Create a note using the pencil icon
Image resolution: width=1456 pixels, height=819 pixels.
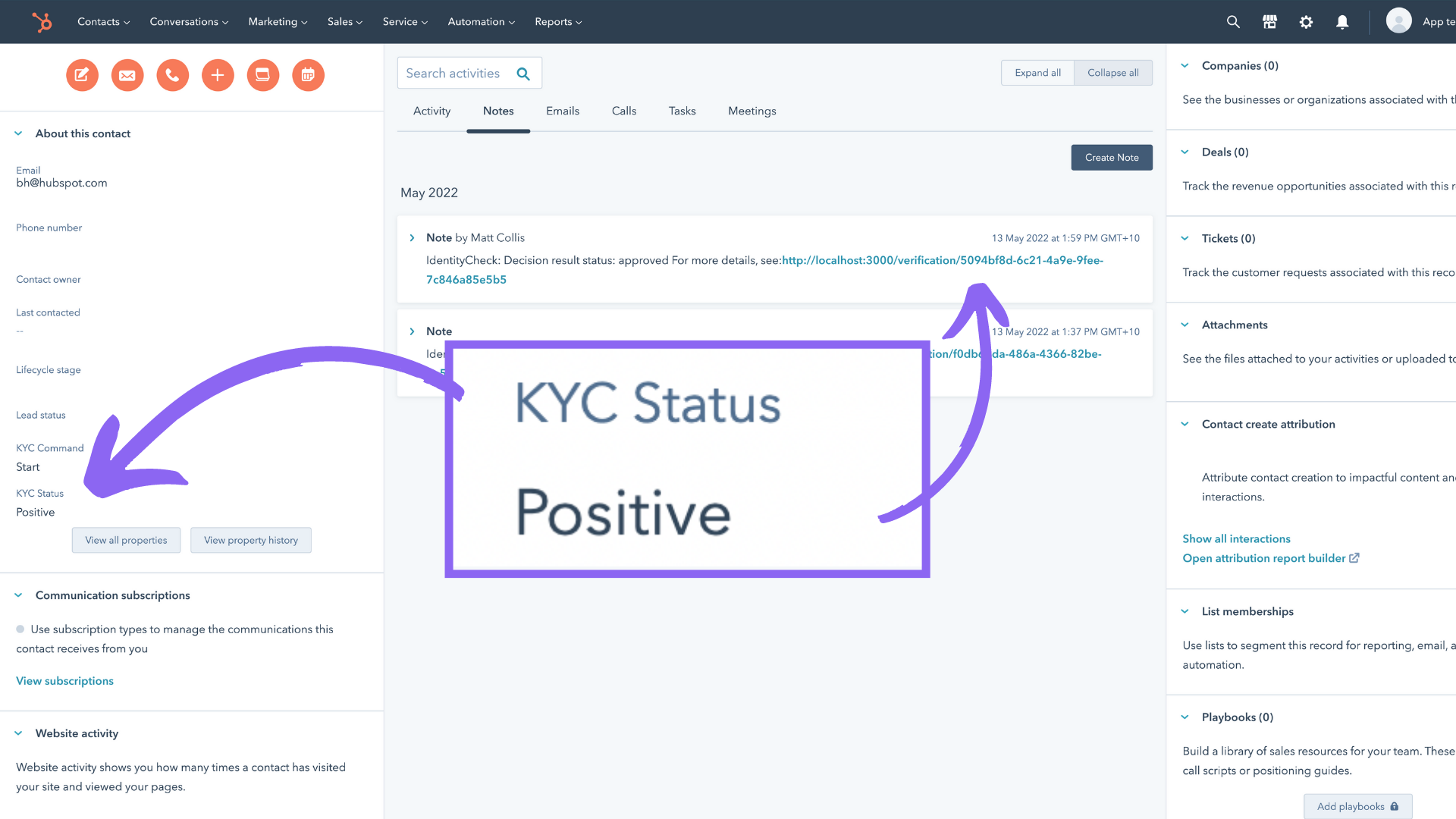(82, 75)
